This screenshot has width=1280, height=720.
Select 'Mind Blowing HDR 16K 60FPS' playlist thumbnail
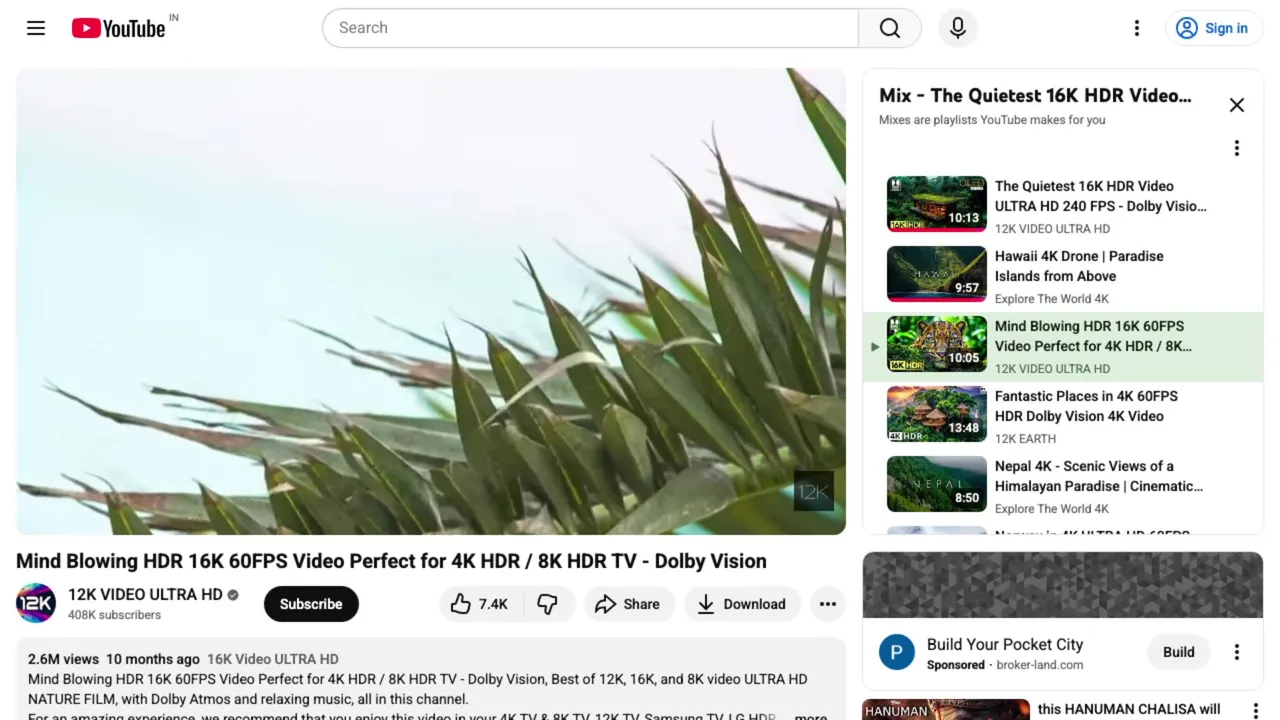(x=936, y=344)
